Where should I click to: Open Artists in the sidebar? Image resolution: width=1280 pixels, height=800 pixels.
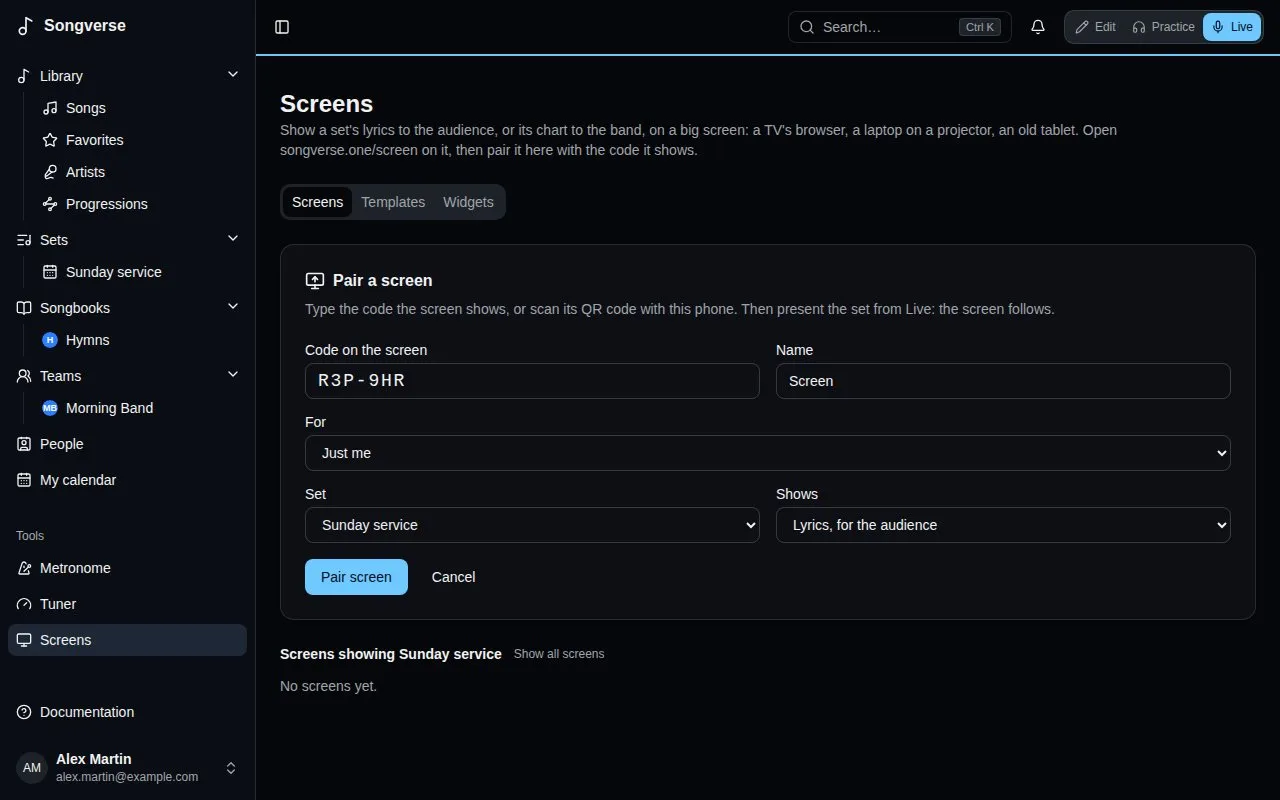coord(140,172)
